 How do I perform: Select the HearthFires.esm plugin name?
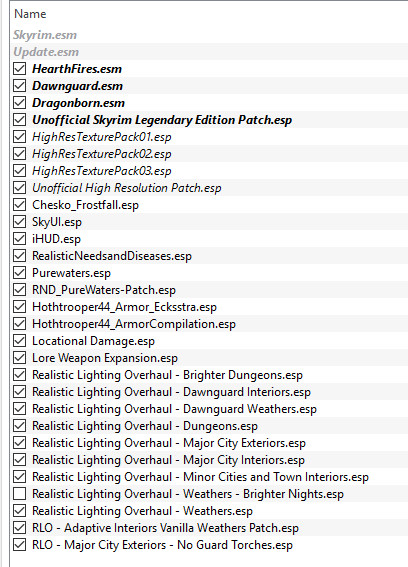[77, 69]
